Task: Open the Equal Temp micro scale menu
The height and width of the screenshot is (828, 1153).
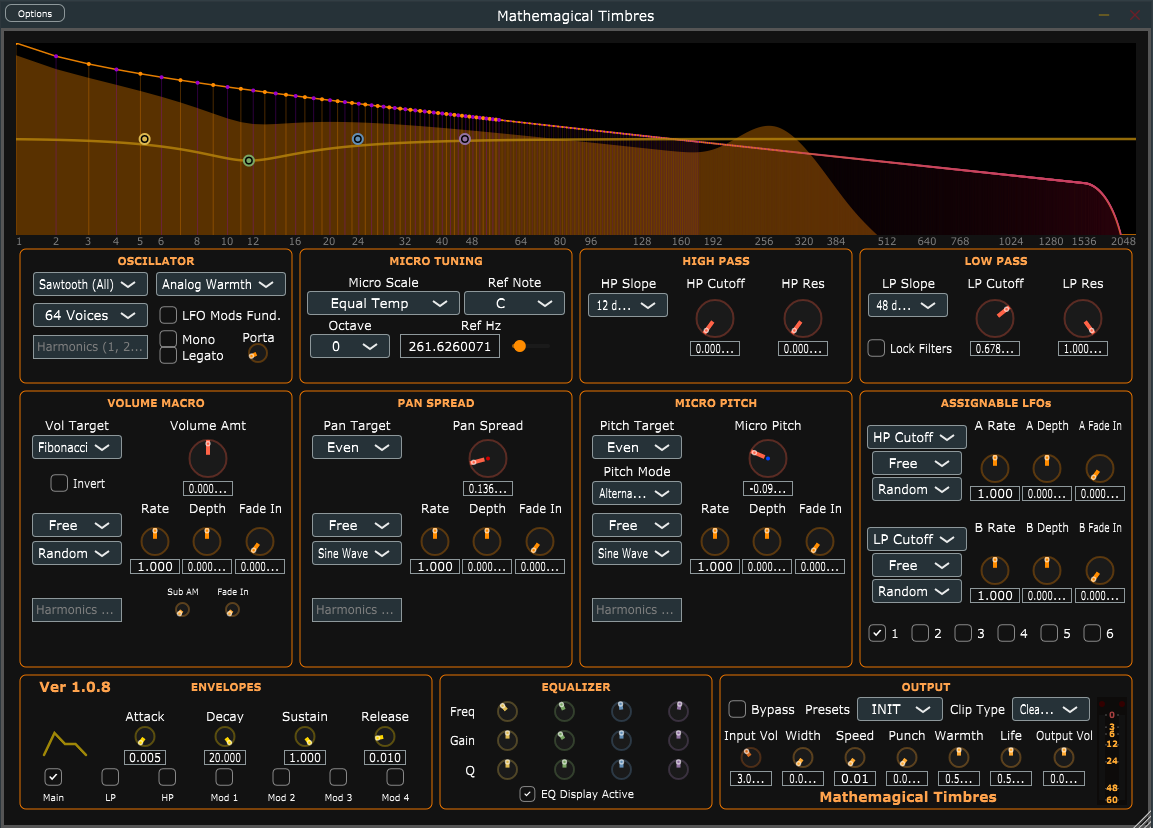Action: (x=383, y=303)
